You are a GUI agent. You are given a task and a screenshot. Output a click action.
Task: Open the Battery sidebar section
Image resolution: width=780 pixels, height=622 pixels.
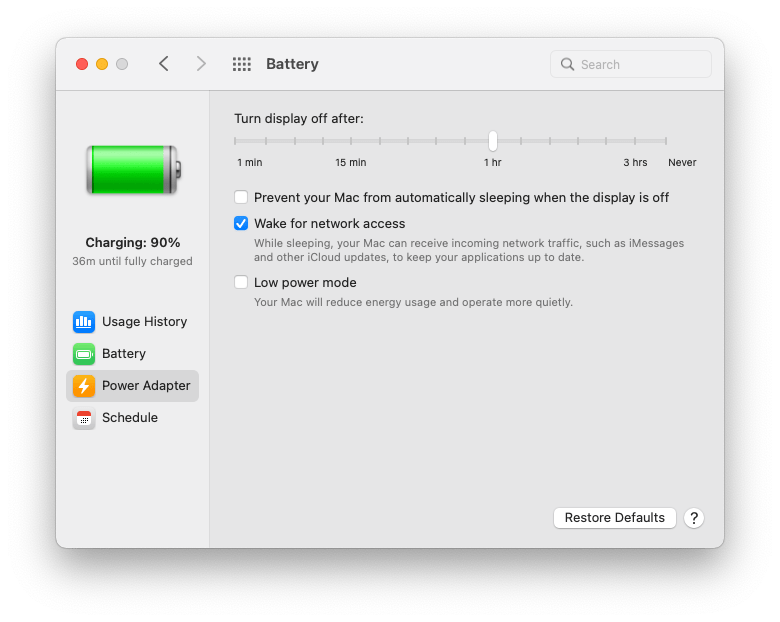point(132,354)
